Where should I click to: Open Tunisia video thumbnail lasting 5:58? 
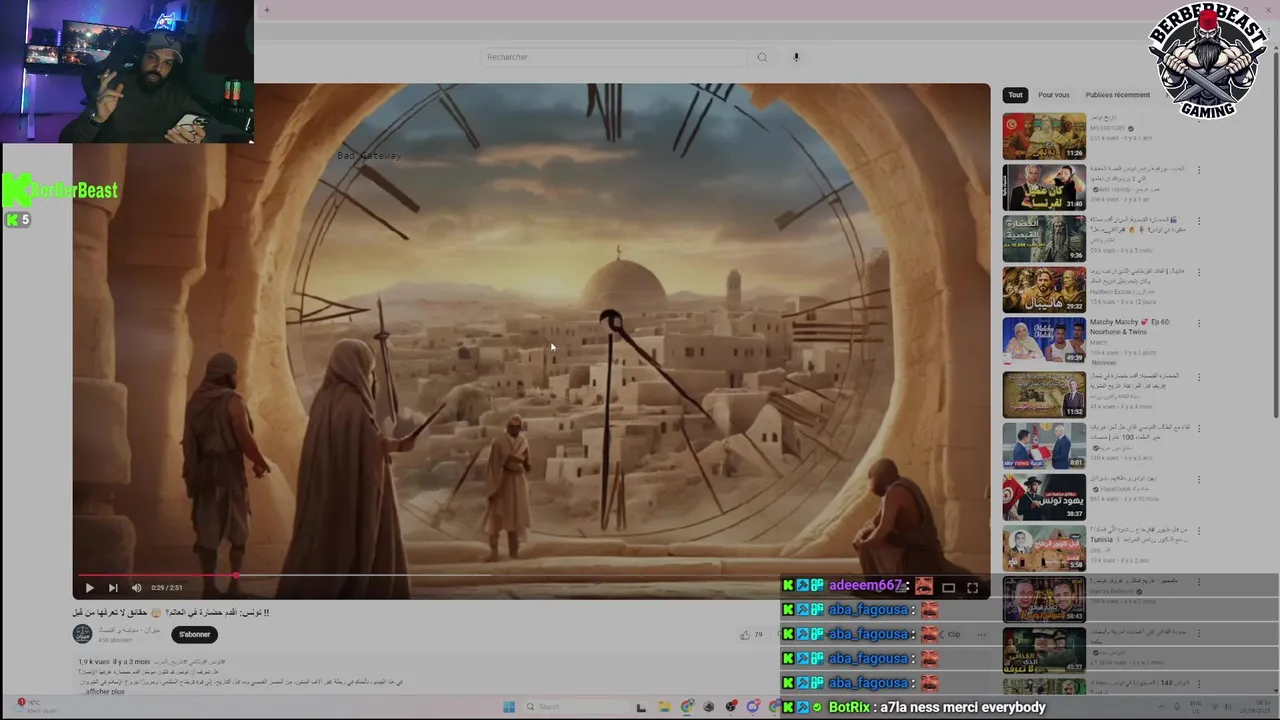1044,548
